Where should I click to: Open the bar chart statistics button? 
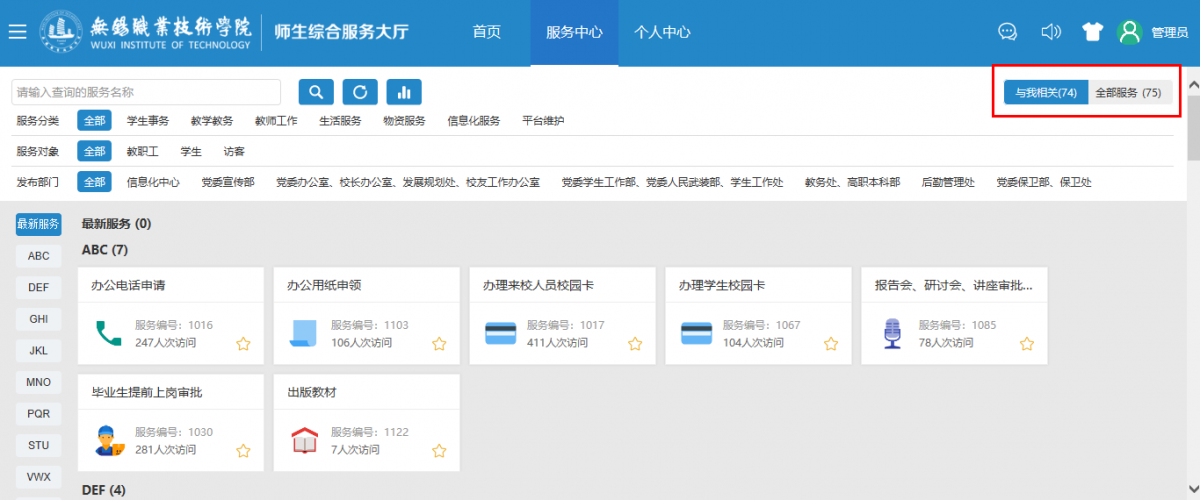(x=404, y=92)
